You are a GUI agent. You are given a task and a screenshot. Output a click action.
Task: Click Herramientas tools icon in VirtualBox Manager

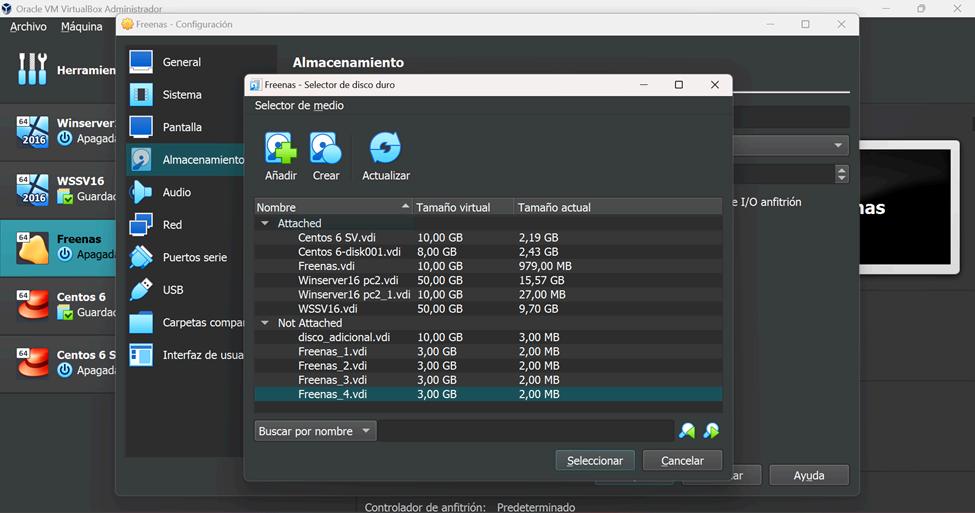pos(32,69)
